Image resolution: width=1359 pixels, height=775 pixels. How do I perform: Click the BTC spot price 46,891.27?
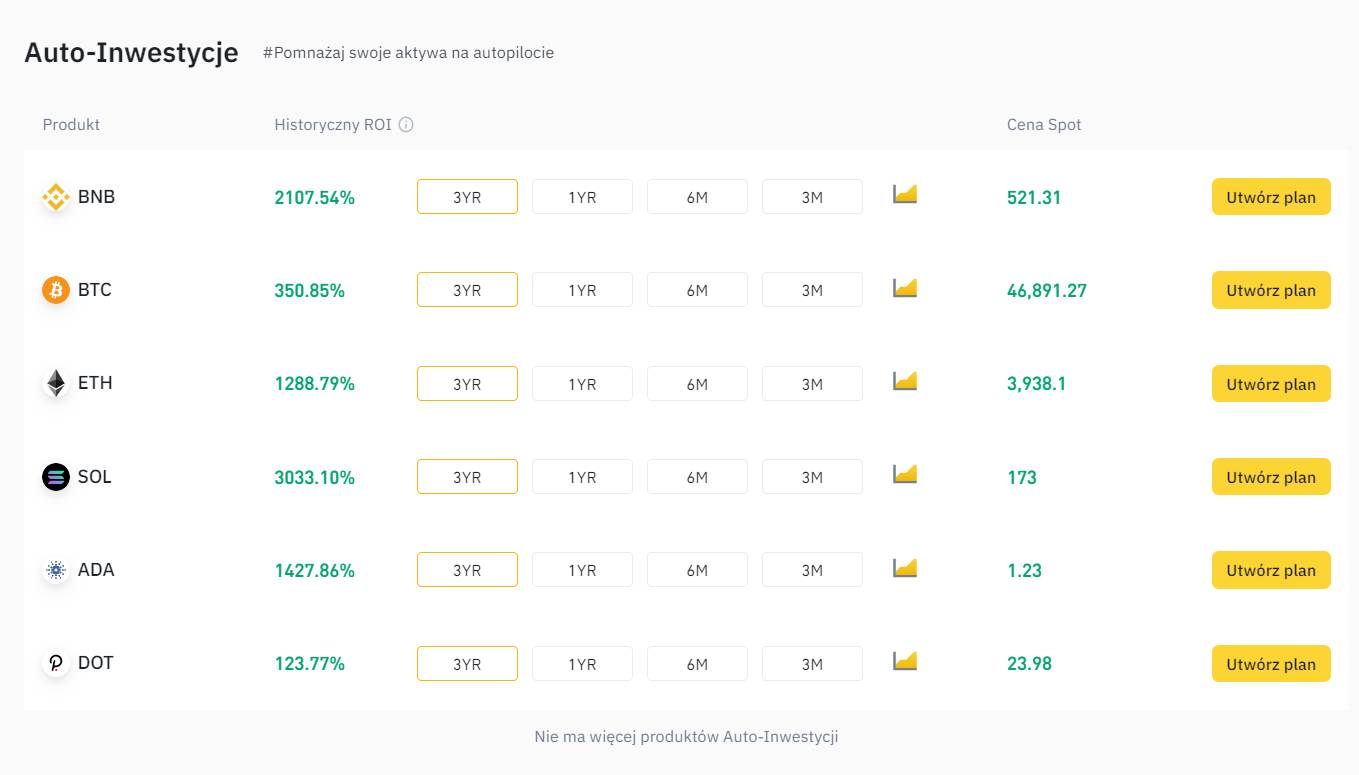click(x=1047, y=291)
